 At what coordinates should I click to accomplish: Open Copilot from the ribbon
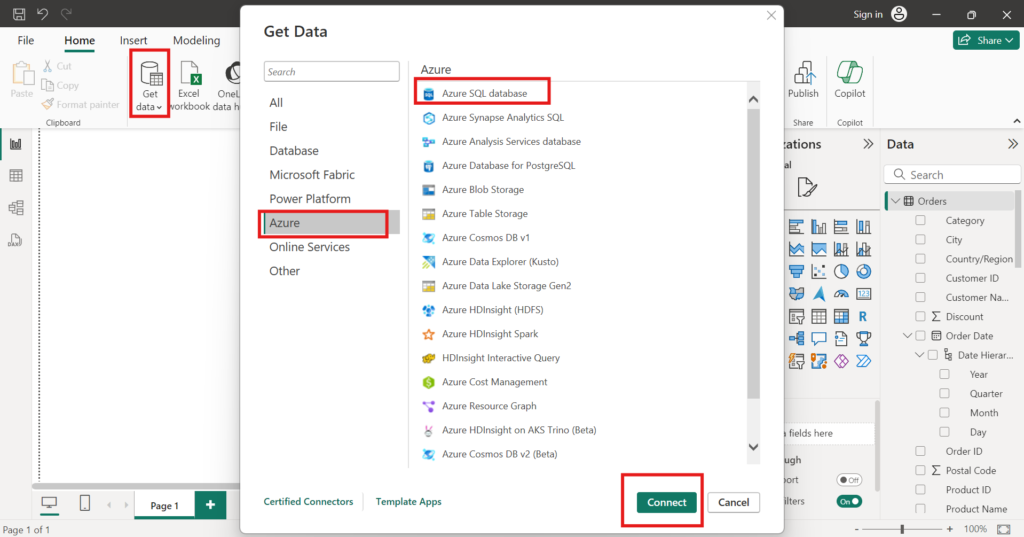coord(850,80)
